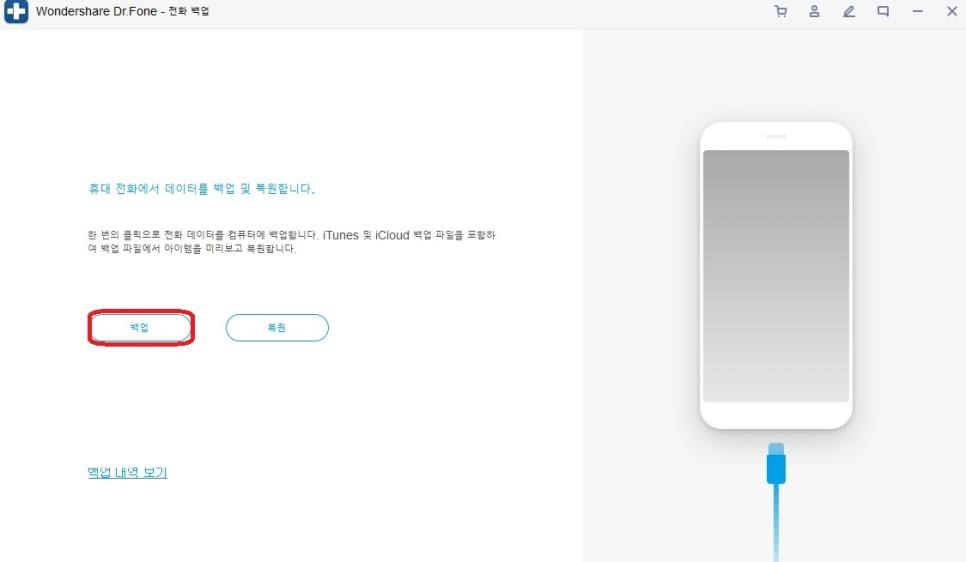Minimize the Dr.Fone window
The height and width of the screenshot is (562, 966).
pyautogui.click(x=917, y=11)
